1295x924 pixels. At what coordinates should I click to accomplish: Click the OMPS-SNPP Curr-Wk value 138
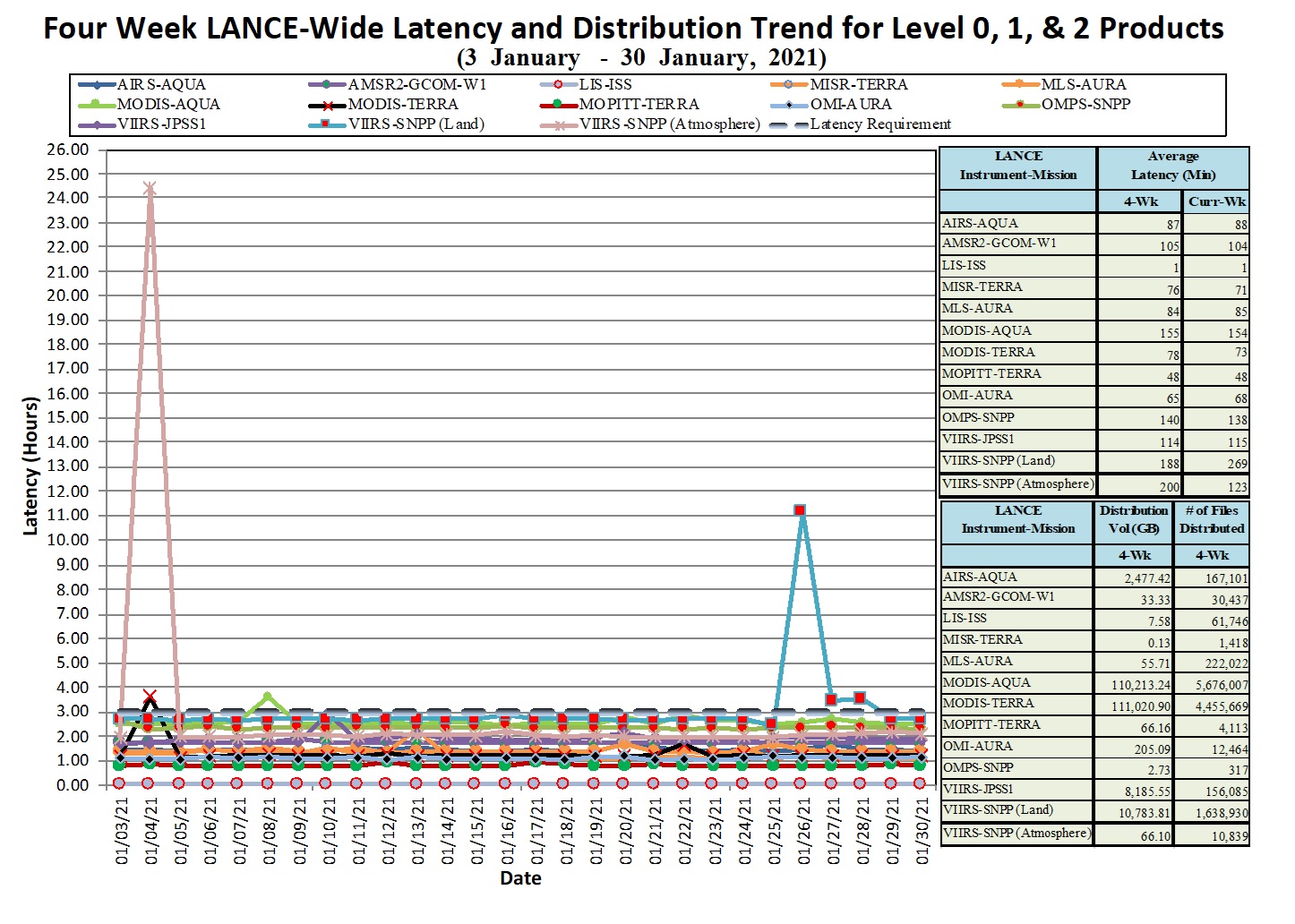pyautogui.click(x=1237, y=420)
